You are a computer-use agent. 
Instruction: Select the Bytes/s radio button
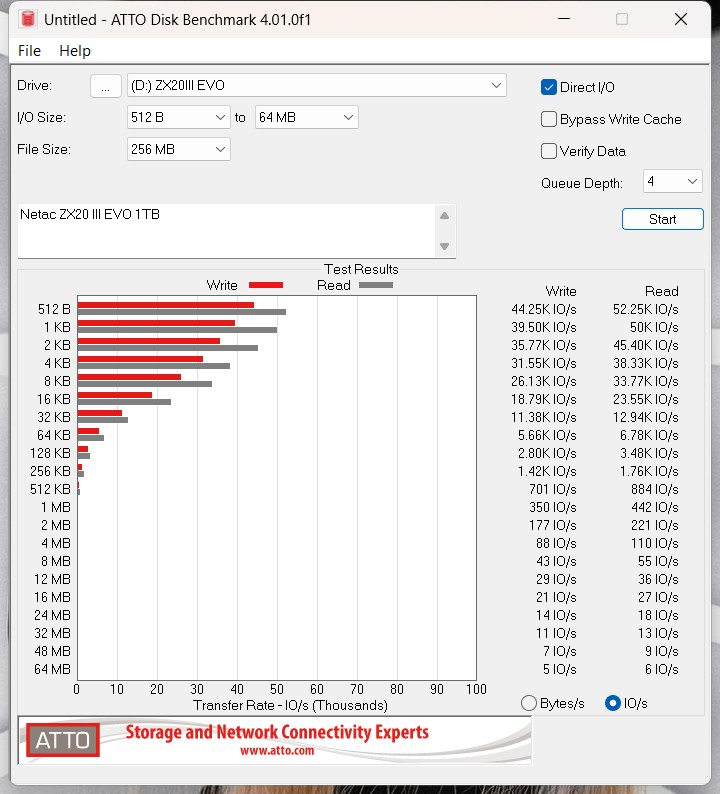(529, 703)
